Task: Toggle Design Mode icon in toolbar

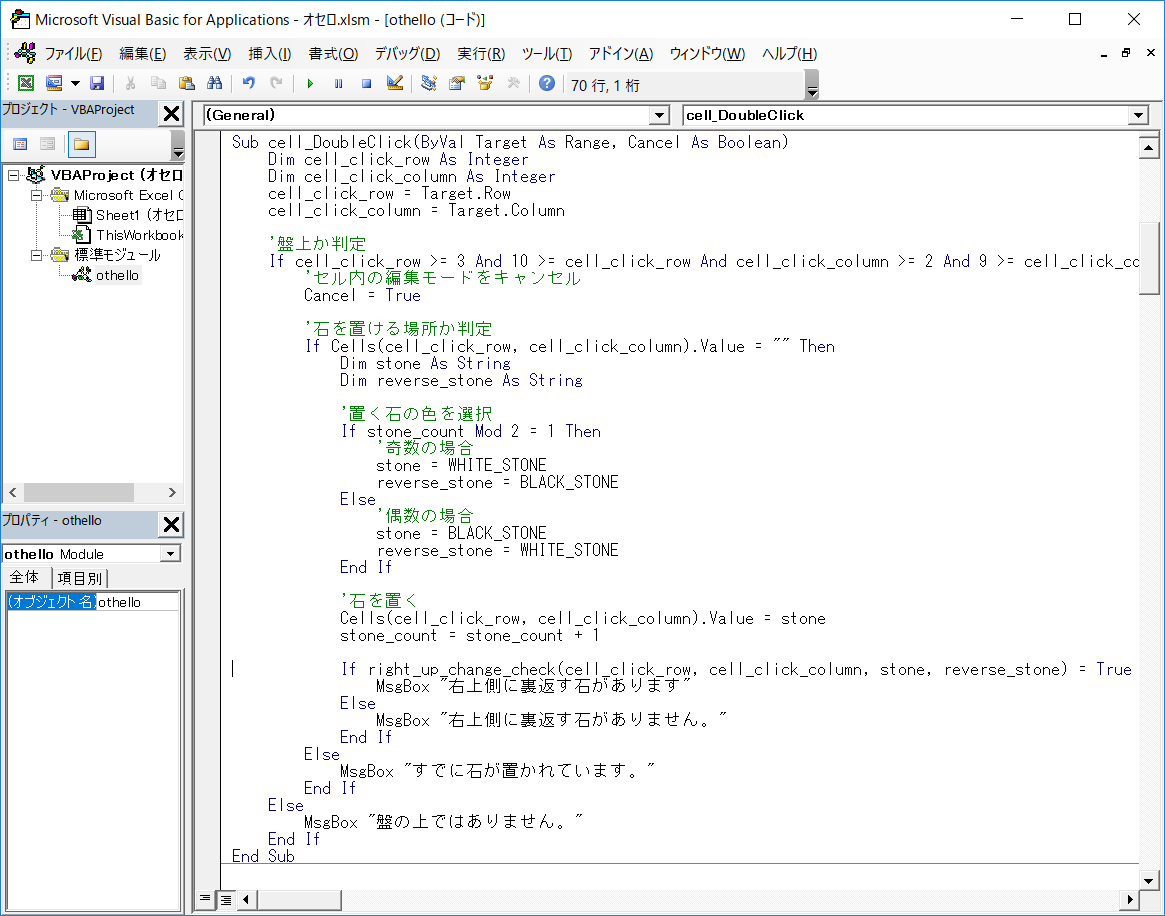Action: (x=394, y=84)
